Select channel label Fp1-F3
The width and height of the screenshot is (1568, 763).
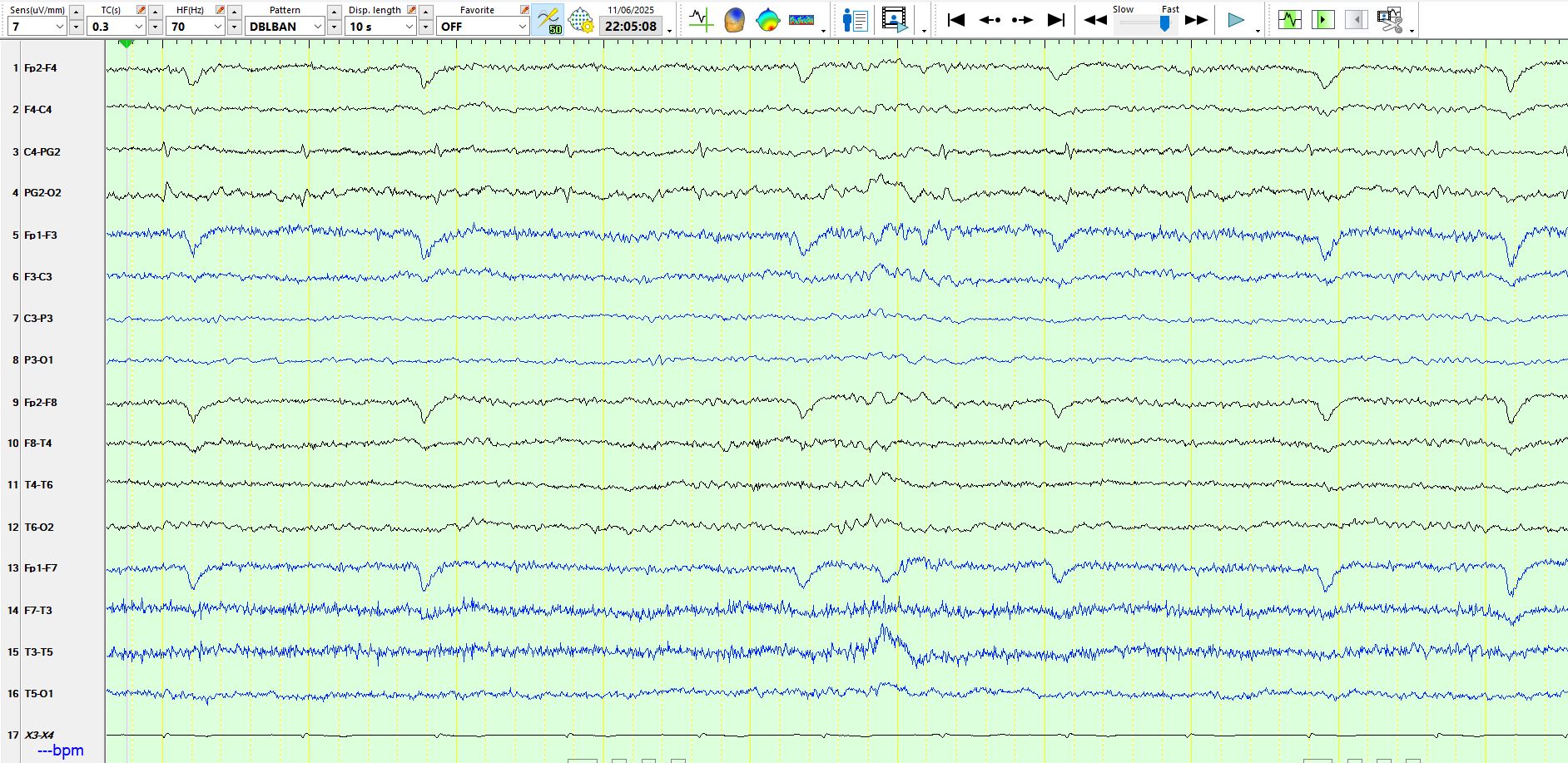click(41, 235)
